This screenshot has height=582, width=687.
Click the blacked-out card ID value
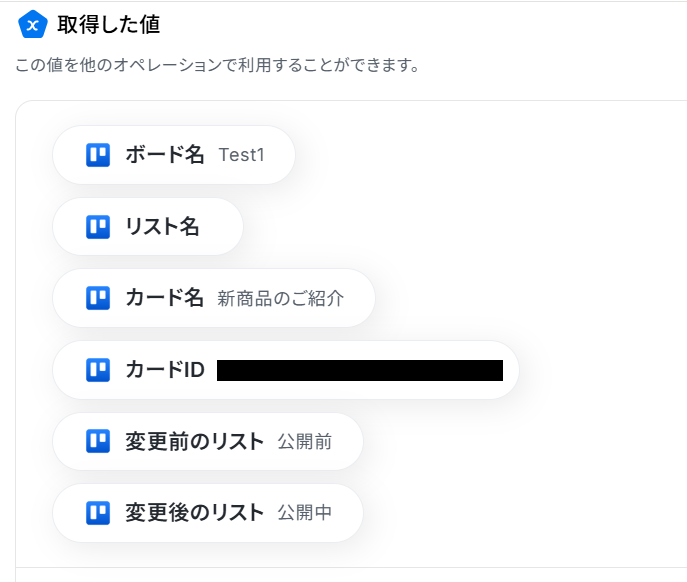(x=360, y=370)
